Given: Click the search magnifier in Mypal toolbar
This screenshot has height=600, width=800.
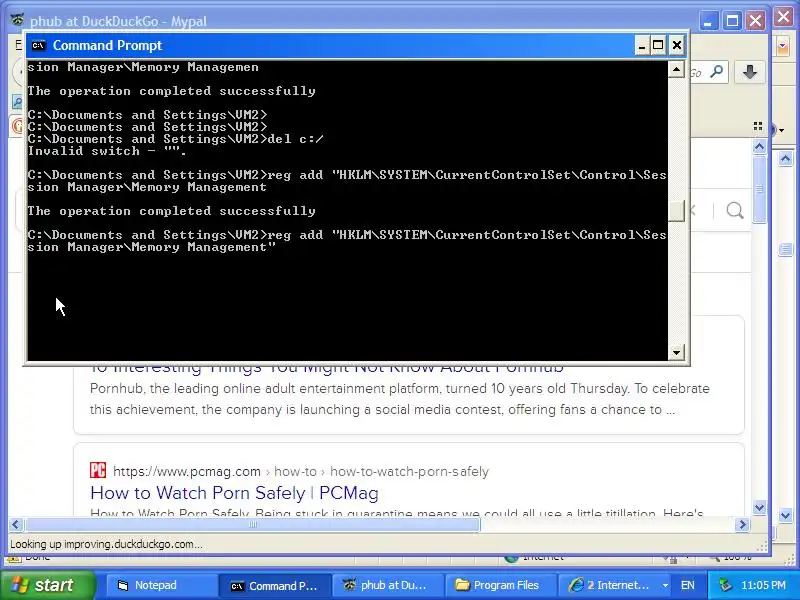Looking at the screenshot, I should tap(717, 71).
